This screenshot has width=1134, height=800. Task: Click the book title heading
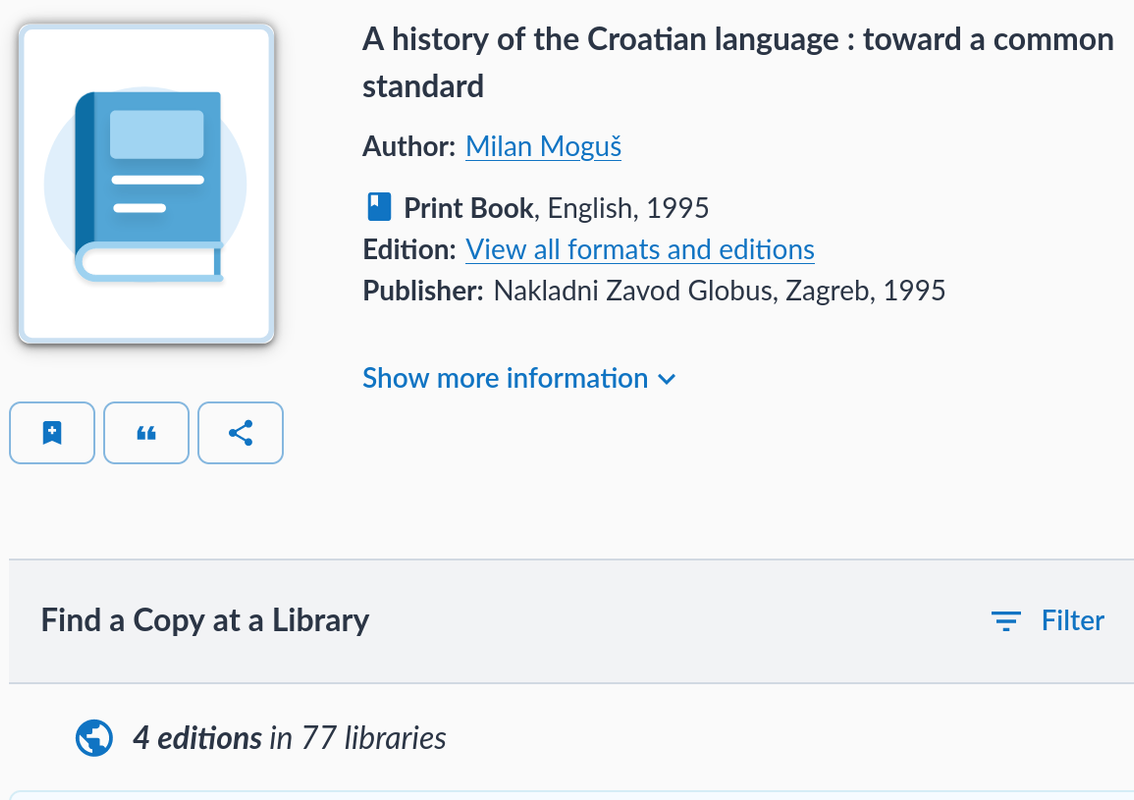738,63
